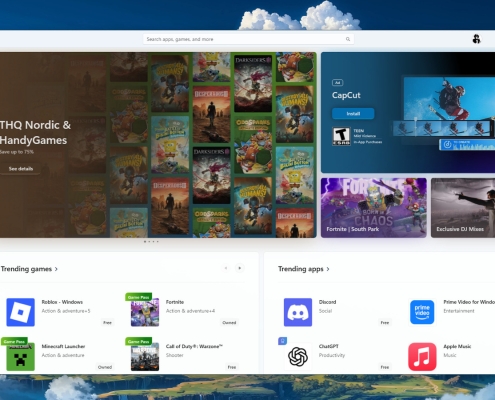The width and height of the screenshot is (495, 400).
Task: Open the Prime Video app icon
Action: coord(422,312)
